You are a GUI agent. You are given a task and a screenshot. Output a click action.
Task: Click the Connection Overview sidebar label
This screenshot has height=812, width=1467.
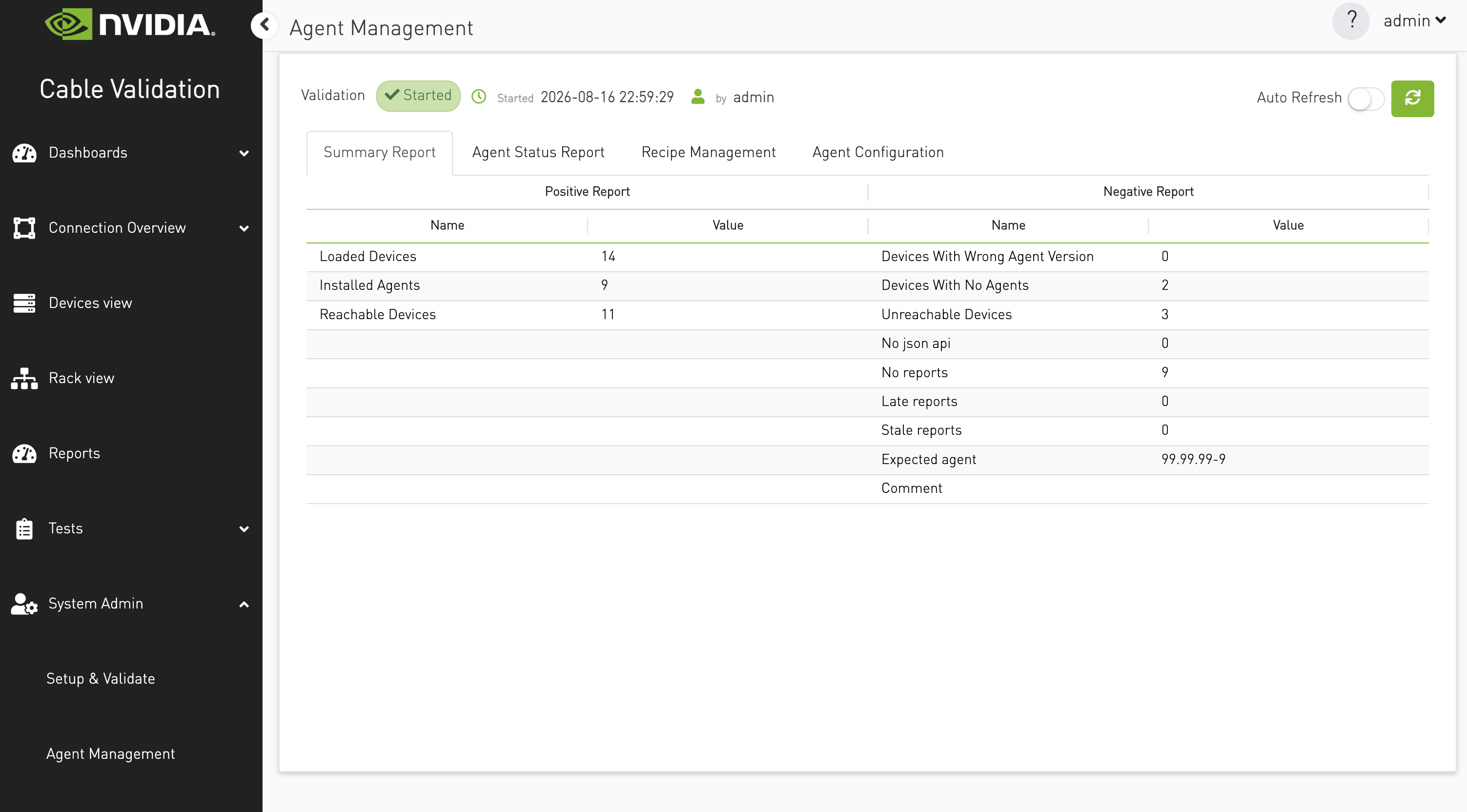(117, 228)
